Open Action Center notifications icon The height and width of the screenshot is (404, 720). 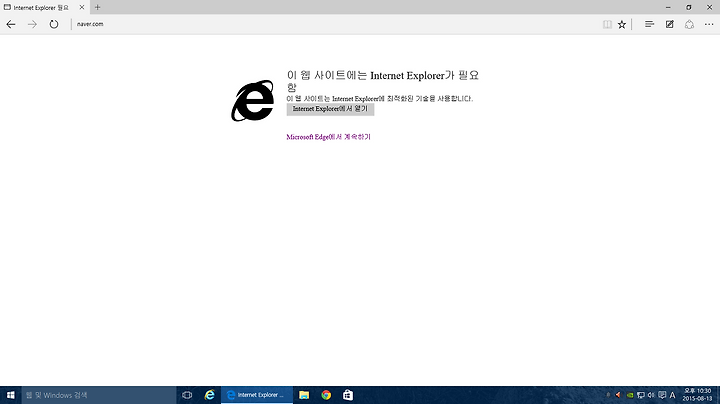[662, 395]
